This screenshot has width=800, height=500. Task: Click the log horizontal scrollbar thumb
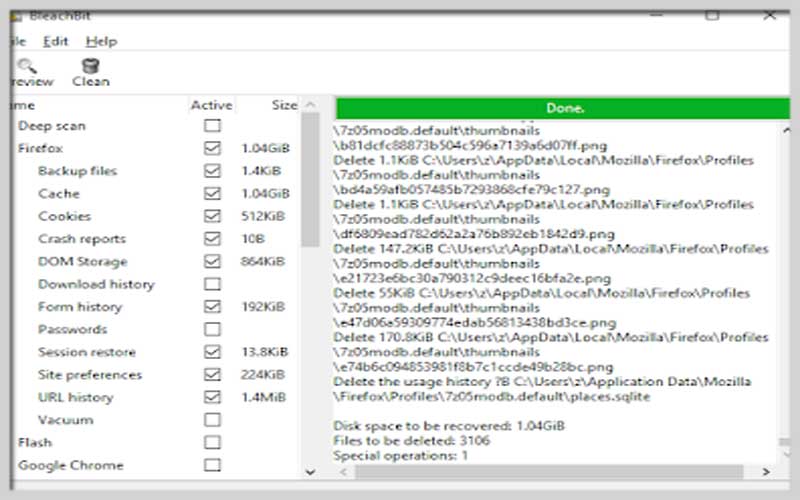tap(549, 472)
